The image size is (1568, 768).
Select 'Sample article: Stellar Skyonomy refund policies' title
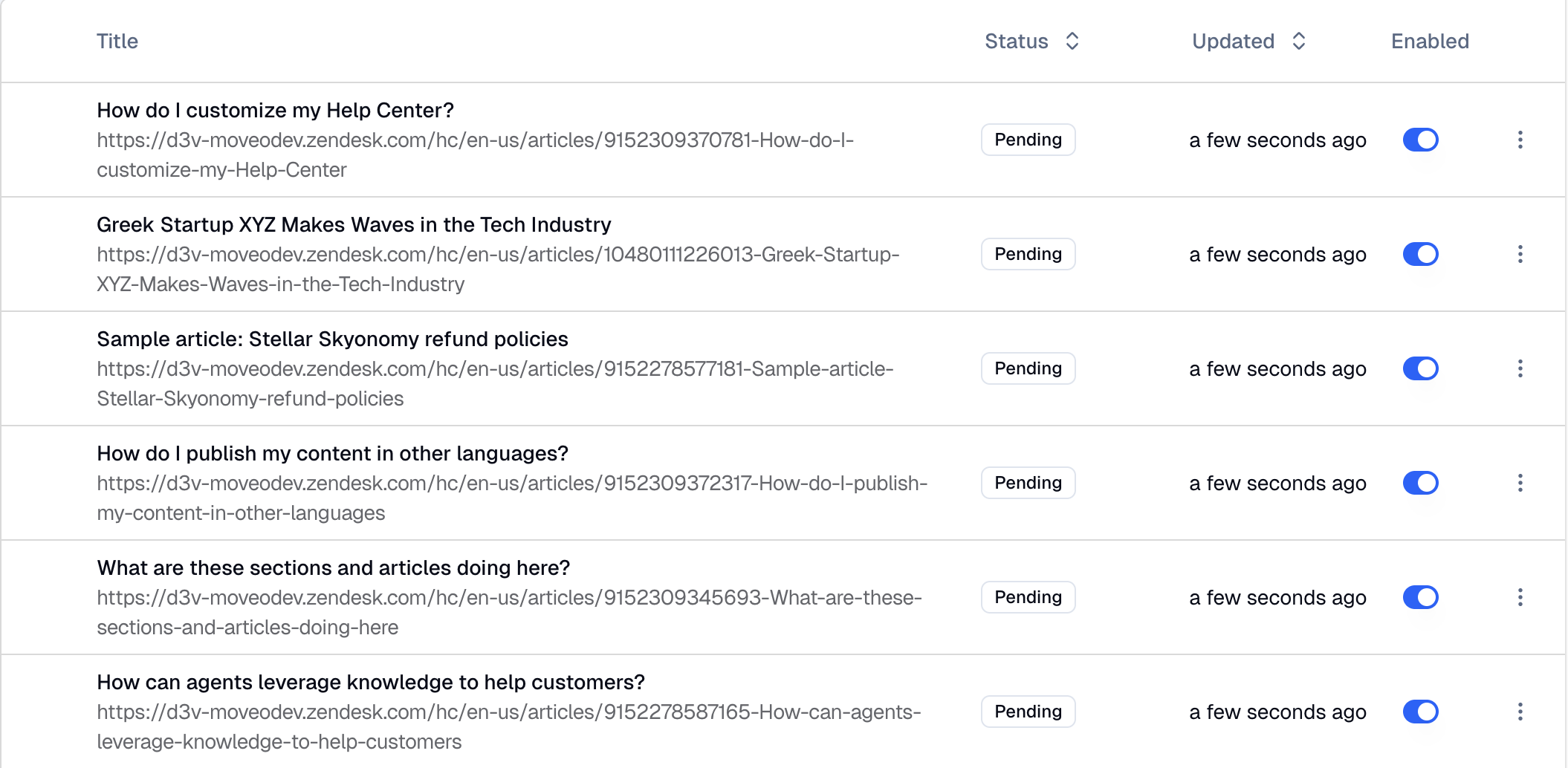click(332, 339)
